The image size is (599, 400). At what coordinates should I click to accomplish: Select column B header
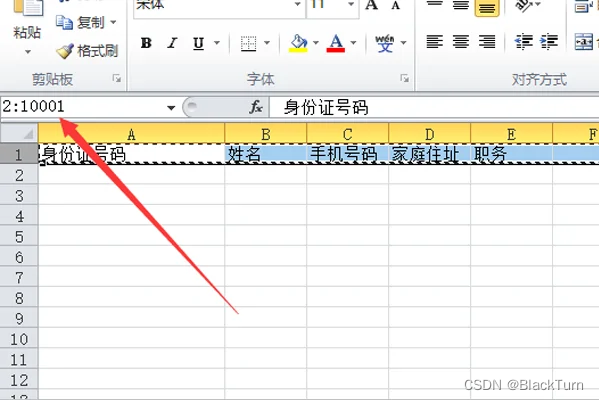(266, 134)
